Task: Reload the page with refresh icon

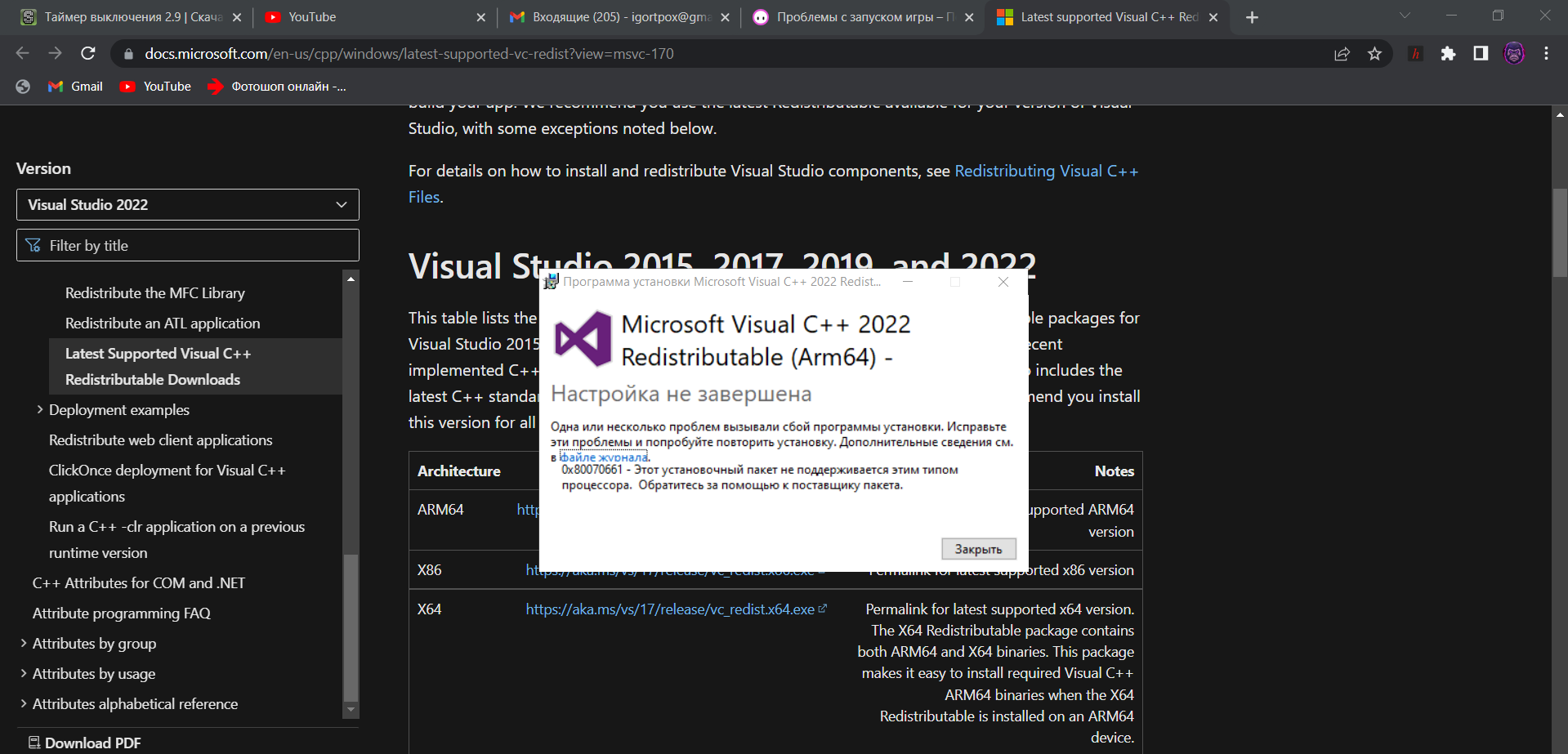Action: tap(88, 54)
